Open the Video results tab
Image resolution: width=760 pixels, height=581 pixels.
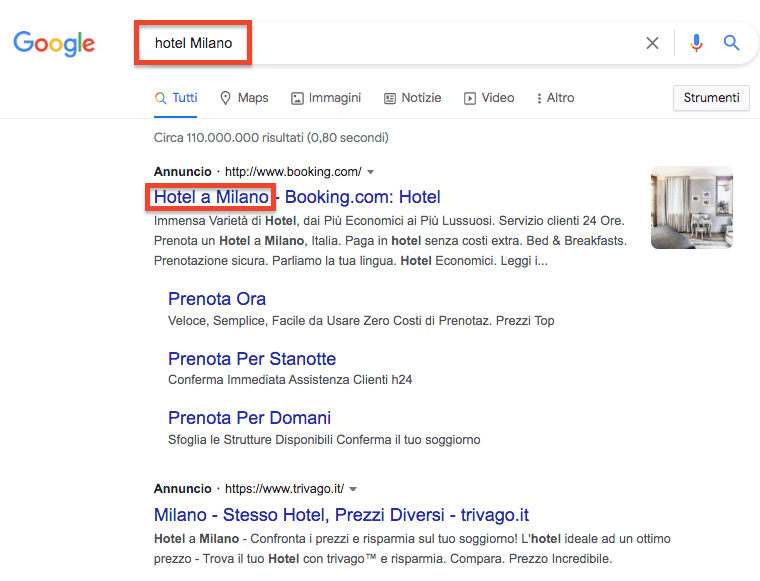[x=489, y=98]
